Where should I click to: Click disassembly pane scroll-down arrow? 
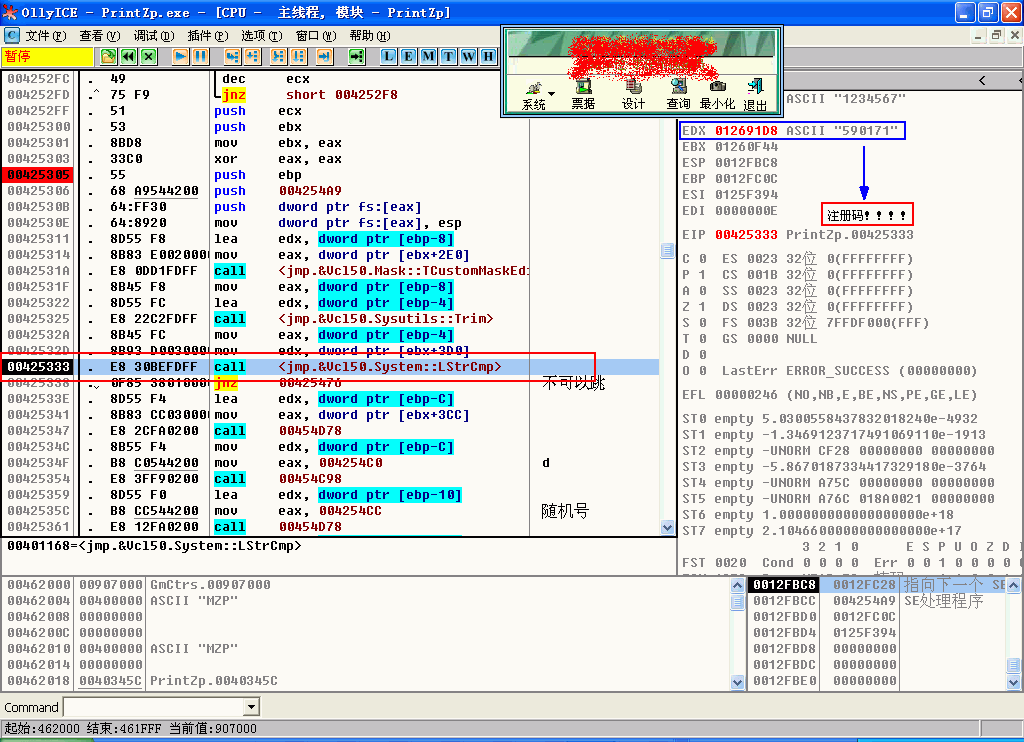(667, 527)
